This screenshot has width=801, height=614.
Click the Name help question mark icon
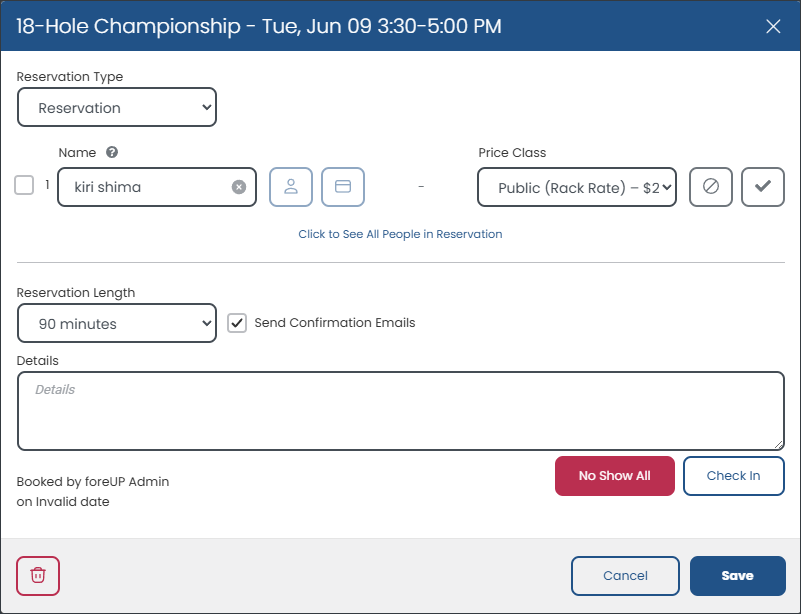point(112,152)
